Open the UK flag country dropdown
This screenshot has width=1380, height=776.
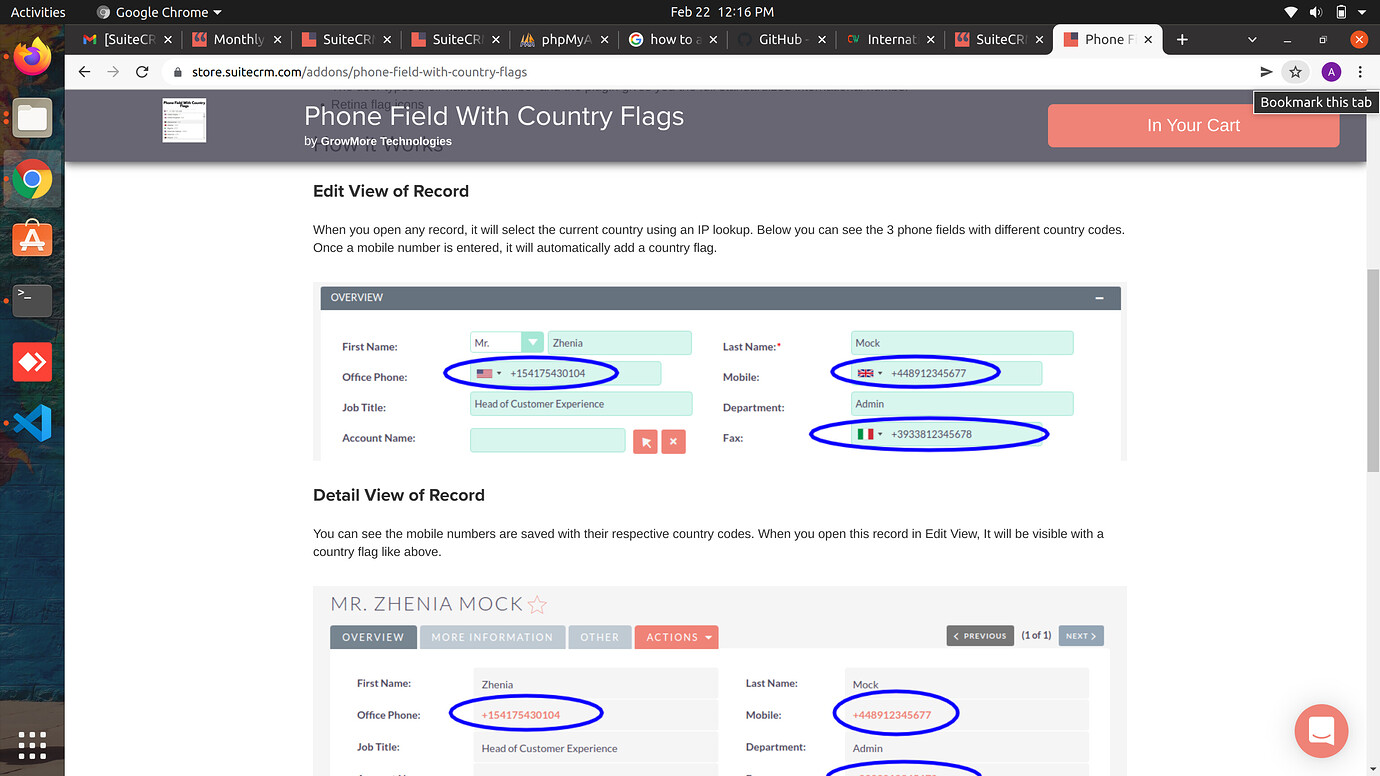(x=870, y=374)
